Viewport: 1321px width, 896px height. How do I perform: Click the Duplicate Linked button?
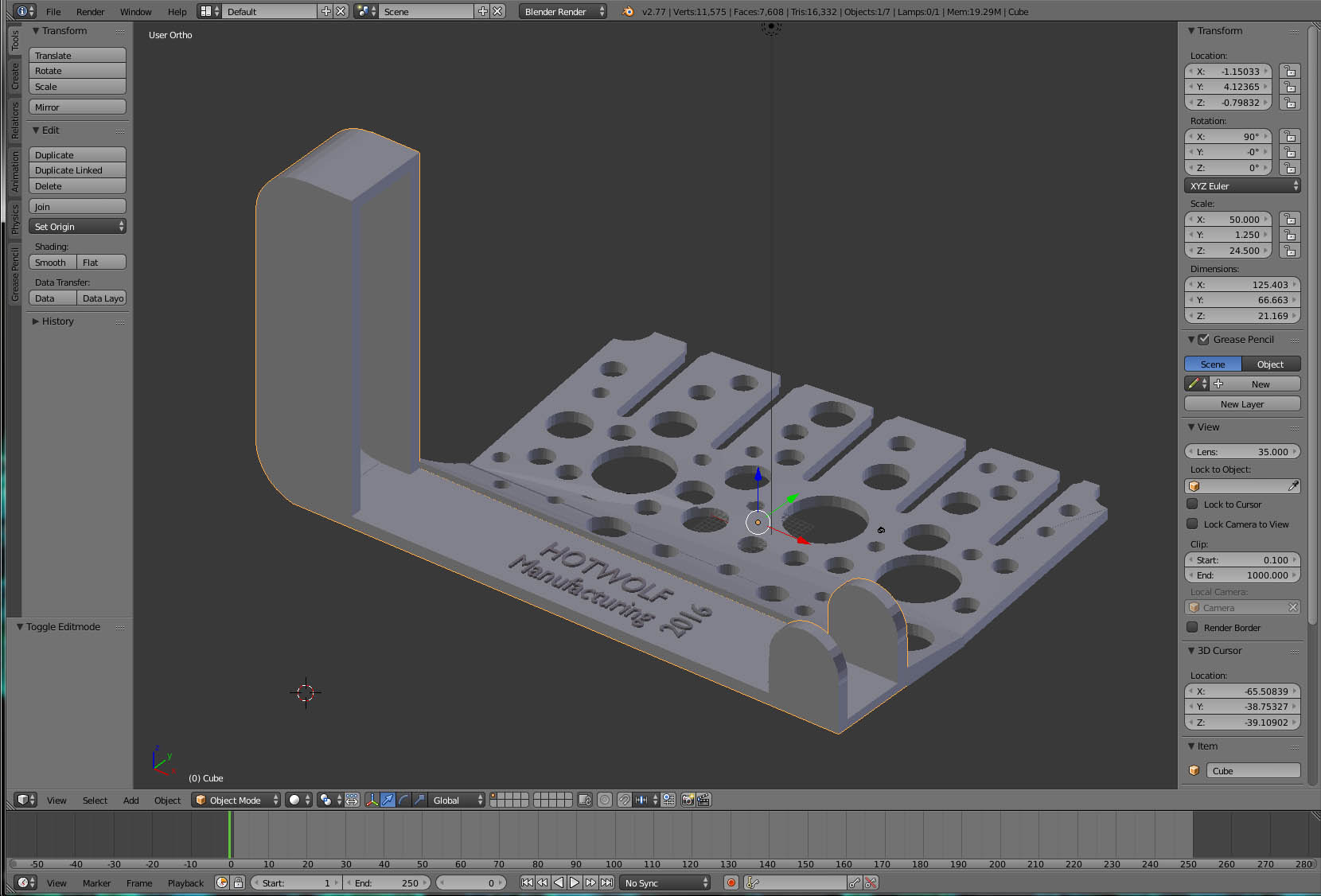coord(77,170)
